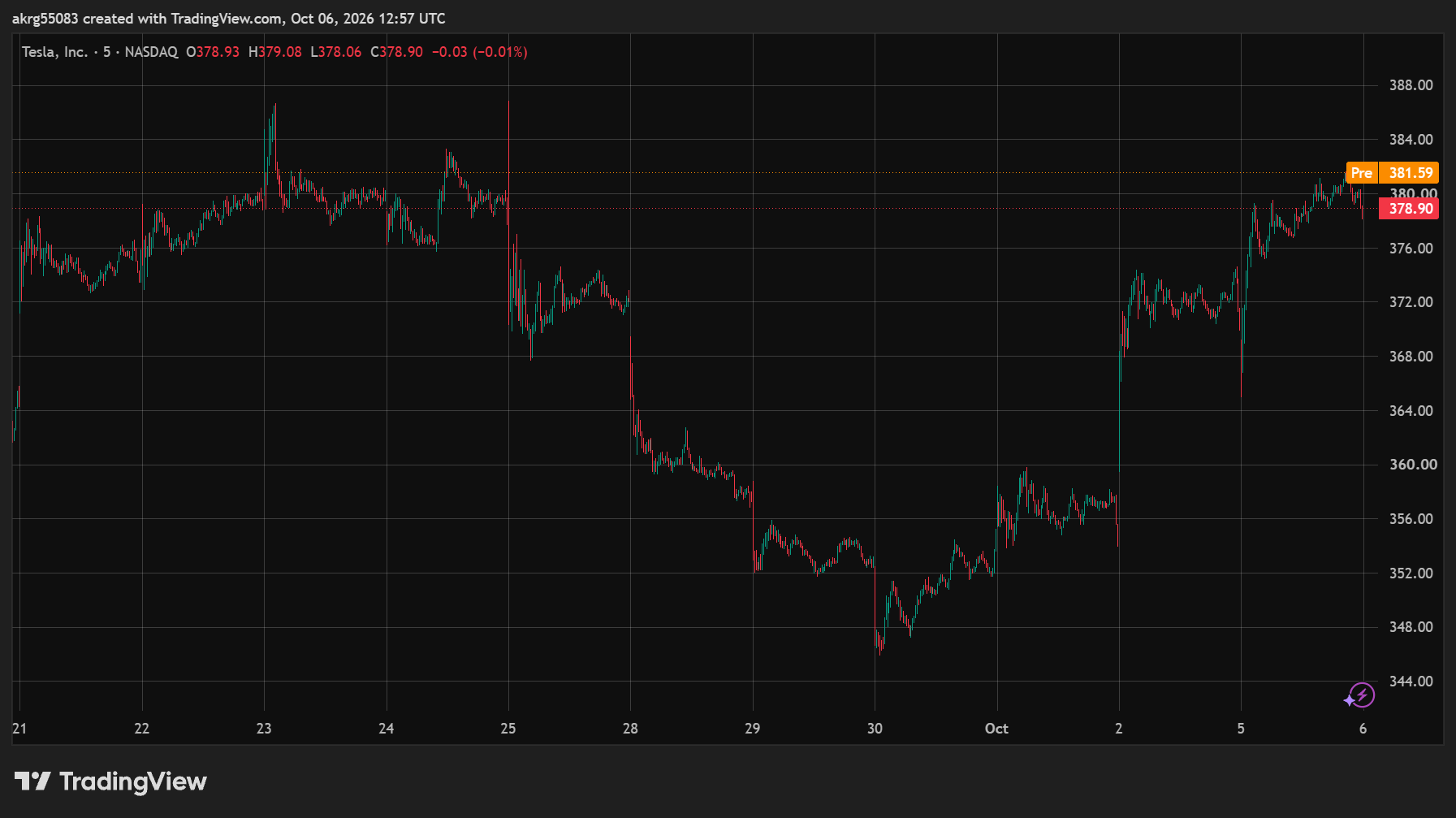The image size is (1456, 818).
Task: Click the 352.00 price axis label
Action: [x=1411, y=573]
